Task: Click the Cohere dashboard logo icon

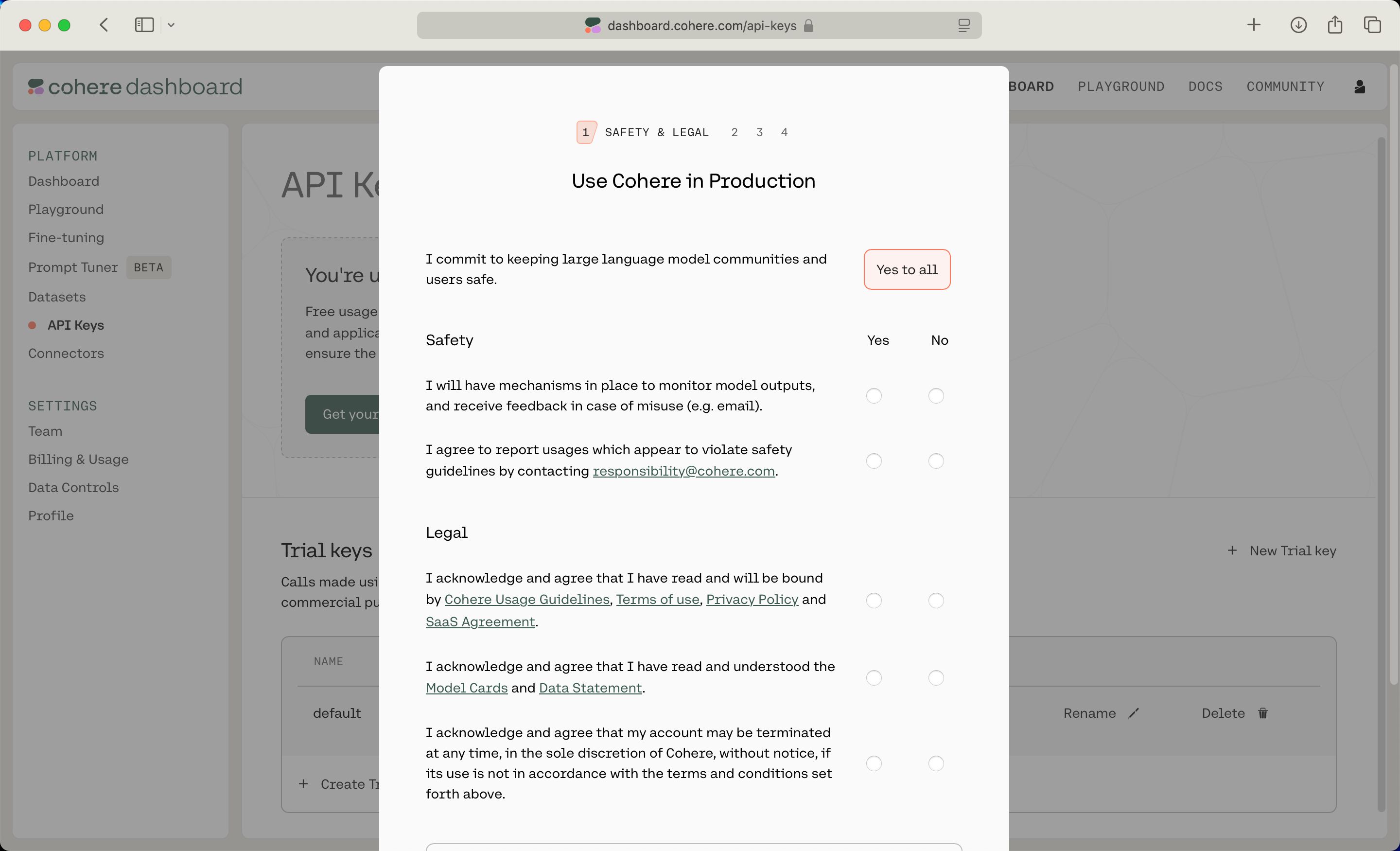Action: pos(35,87)
